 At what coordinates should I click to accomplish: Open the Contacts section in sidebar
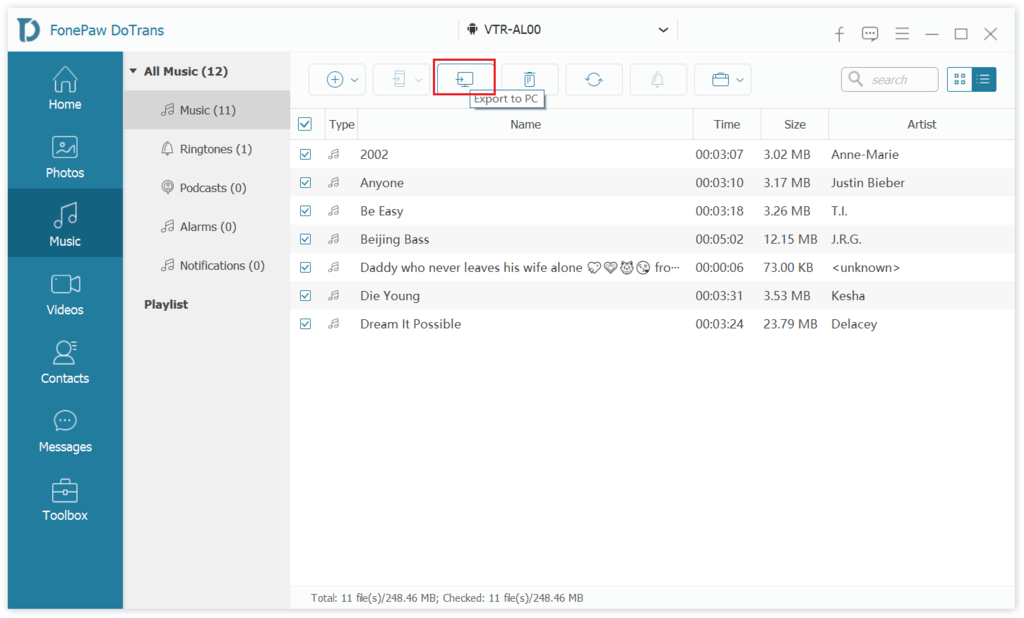point(65,362)
